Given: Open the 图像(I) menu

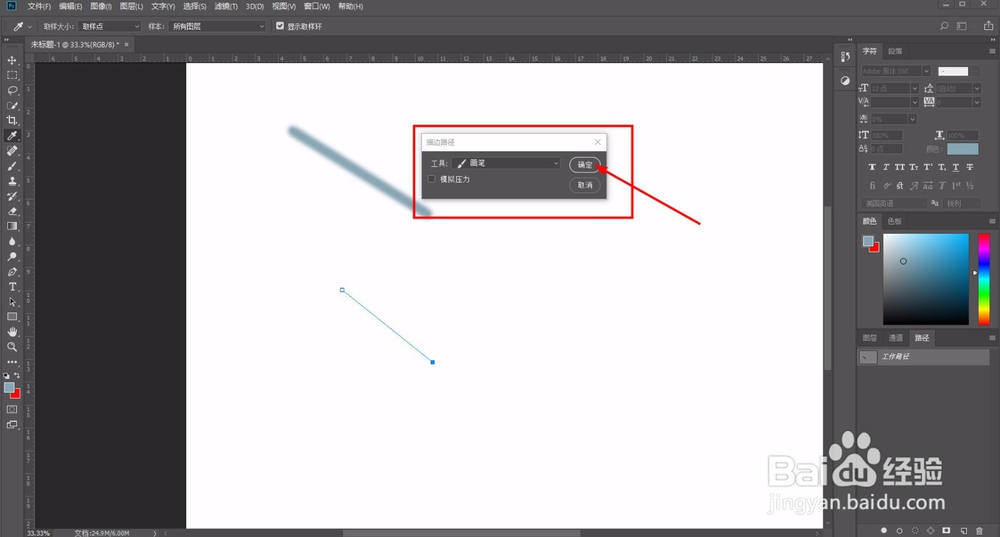Looking at the screenshot, I should tap(101, 6).
